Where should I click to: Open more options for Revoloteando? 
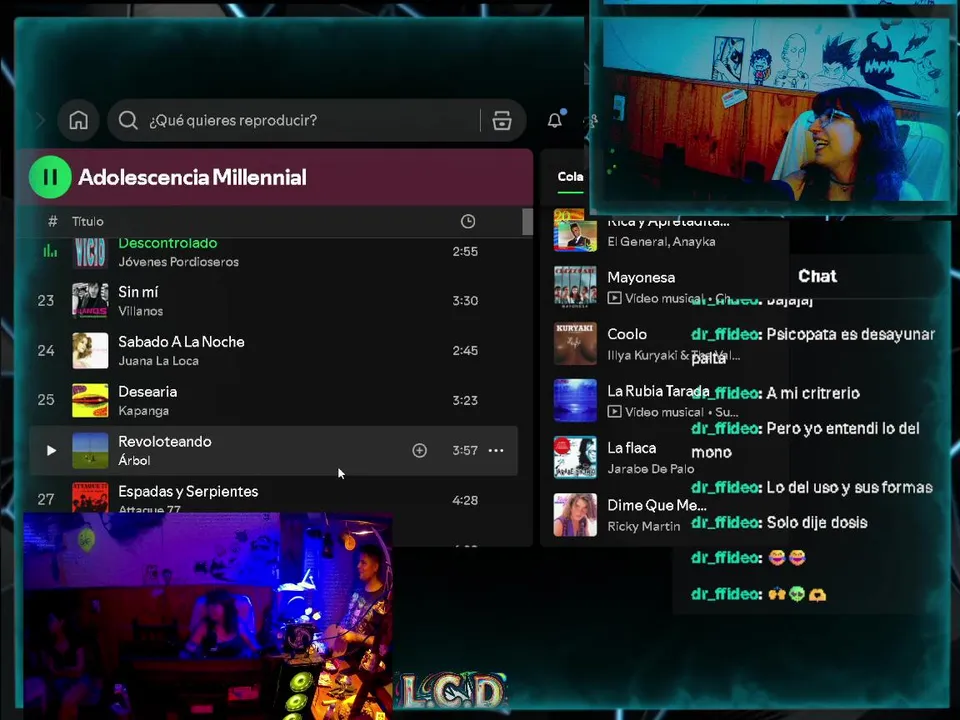click(x=496, y=451)
